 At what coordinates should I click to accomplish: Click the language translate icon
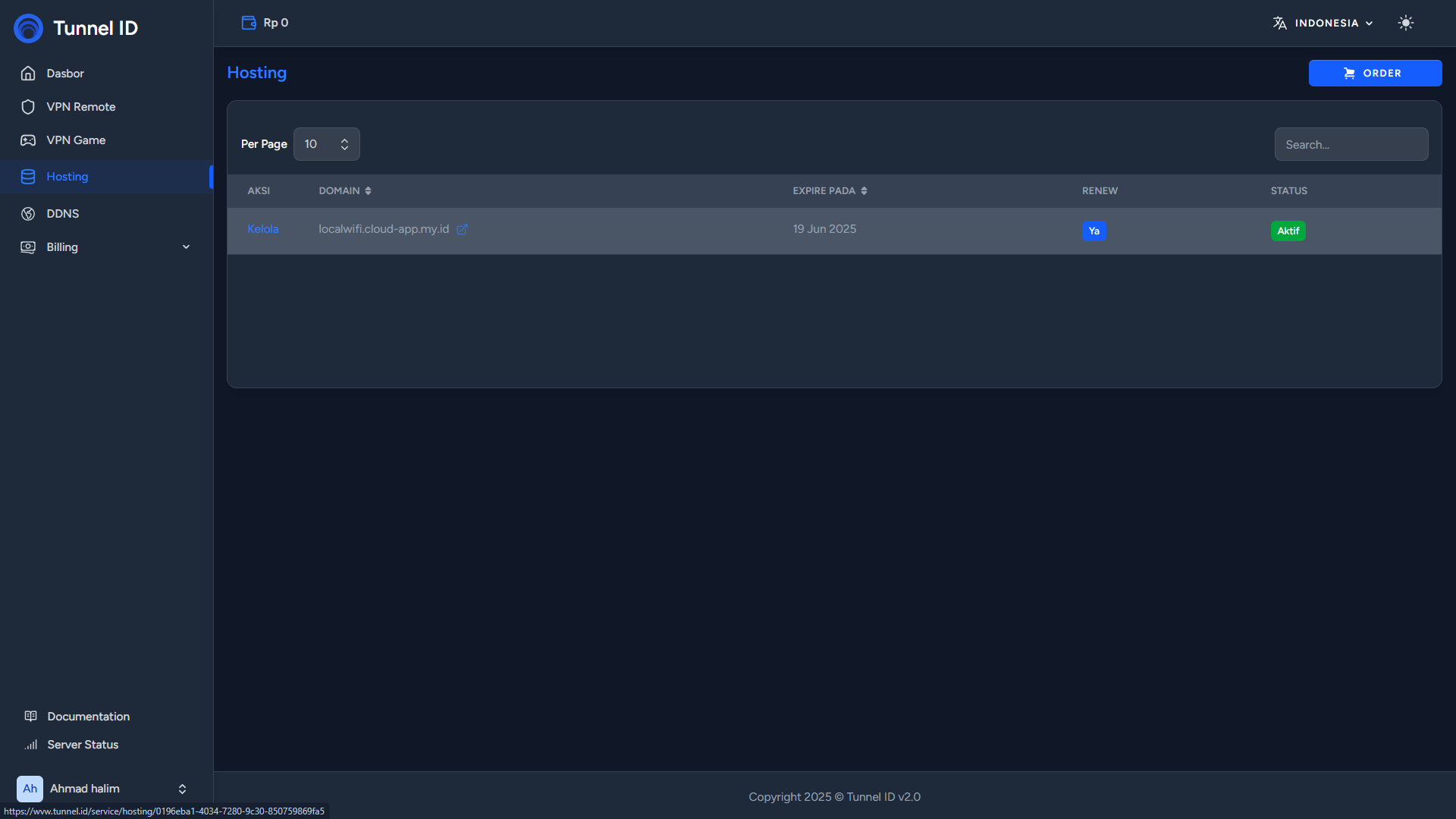point(1280,23)
